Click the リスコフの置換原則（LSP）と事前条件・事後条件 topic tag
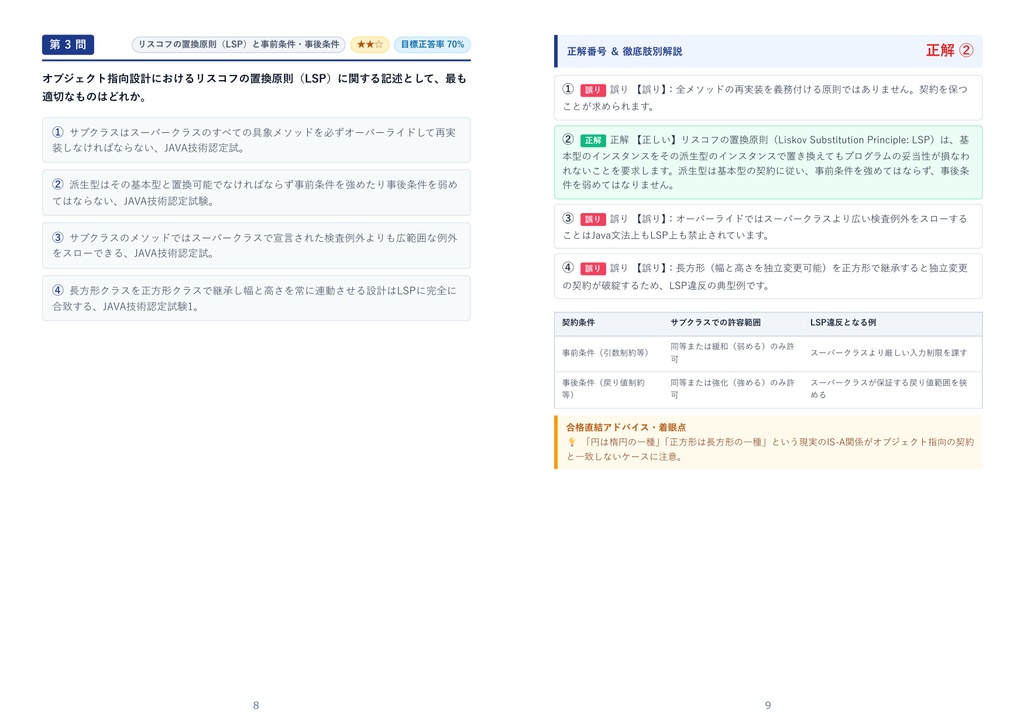Image resolution: width=1024 pixels, height=727 pixels. point(238,44)
